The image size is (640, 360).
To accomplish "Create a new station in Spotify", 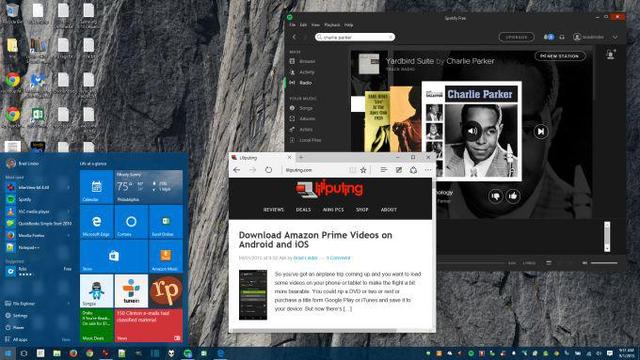I will tap(560, 56).
